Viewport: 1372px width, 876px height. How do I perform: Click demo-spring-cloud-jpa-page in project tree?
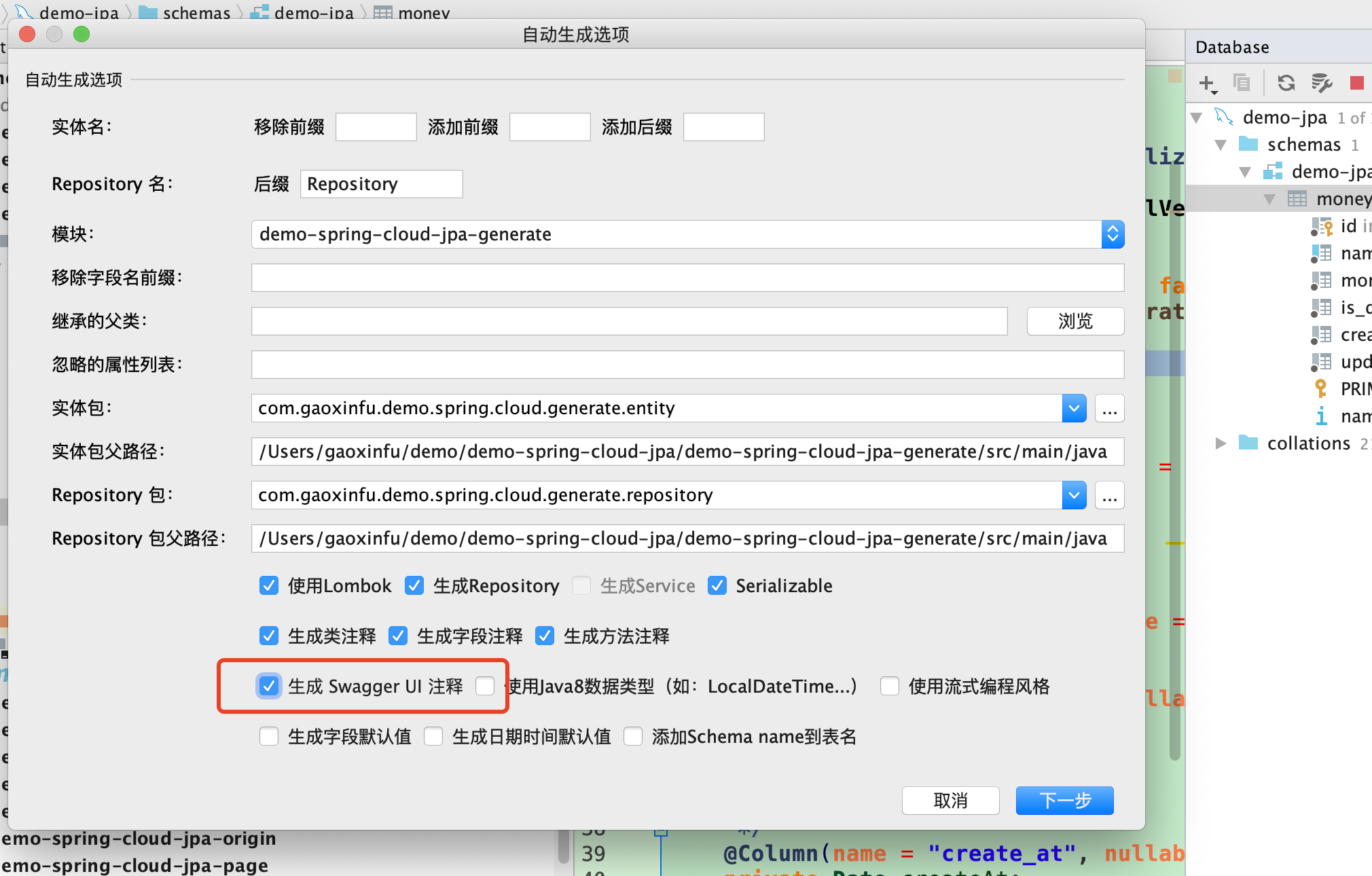[134, 865]
